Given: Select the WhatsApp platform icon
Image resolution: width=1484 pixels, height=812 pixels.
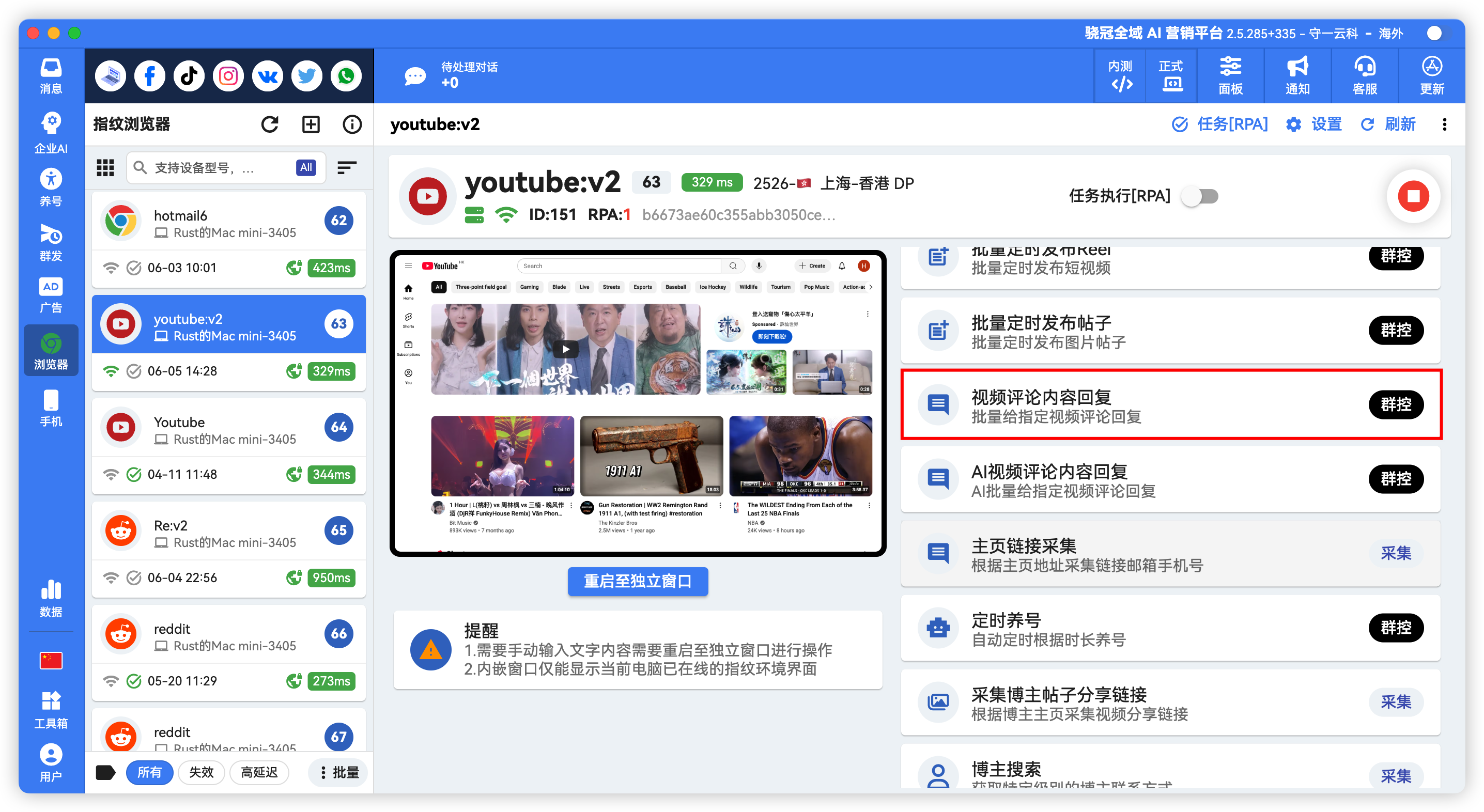Looking at the screenshot, I should click(346, 76).
